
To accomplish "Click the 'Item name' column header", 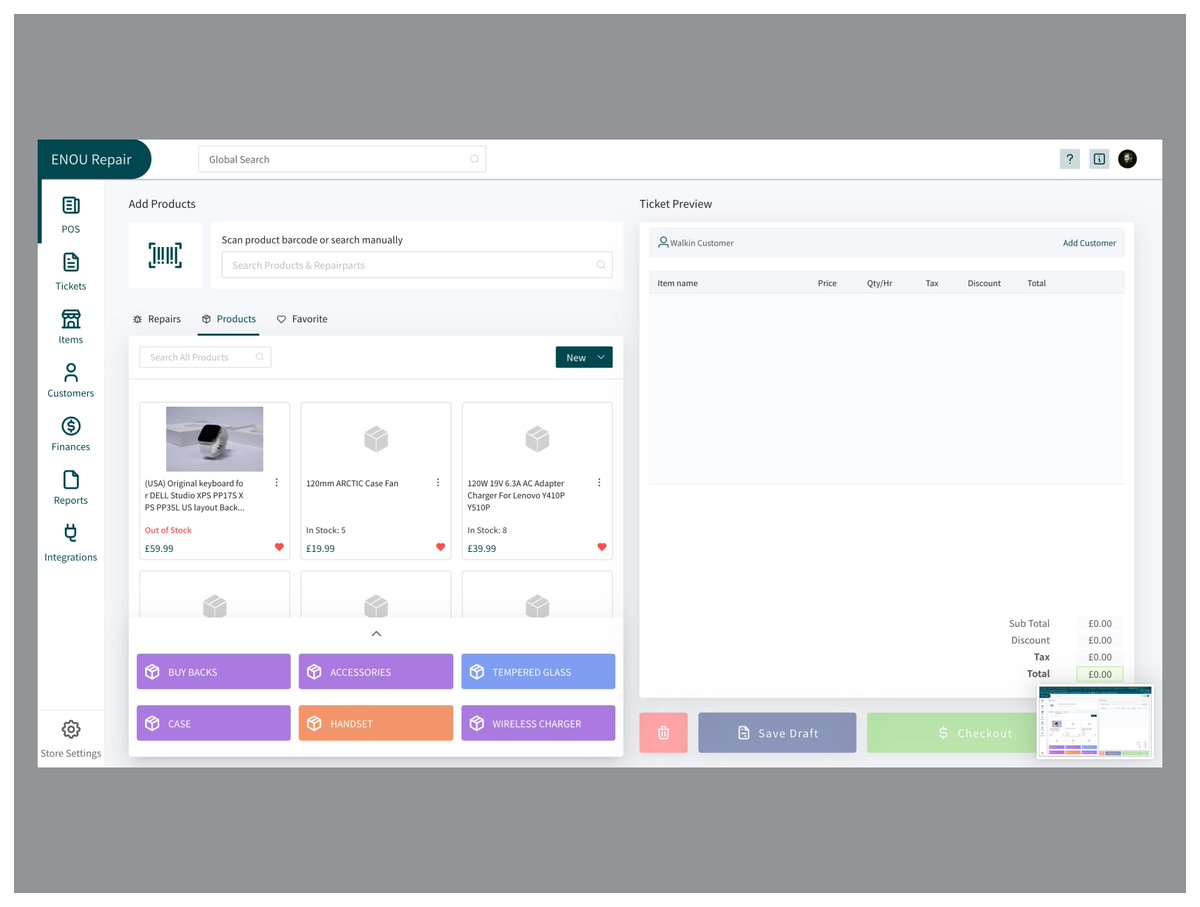I will coord(678,283).
